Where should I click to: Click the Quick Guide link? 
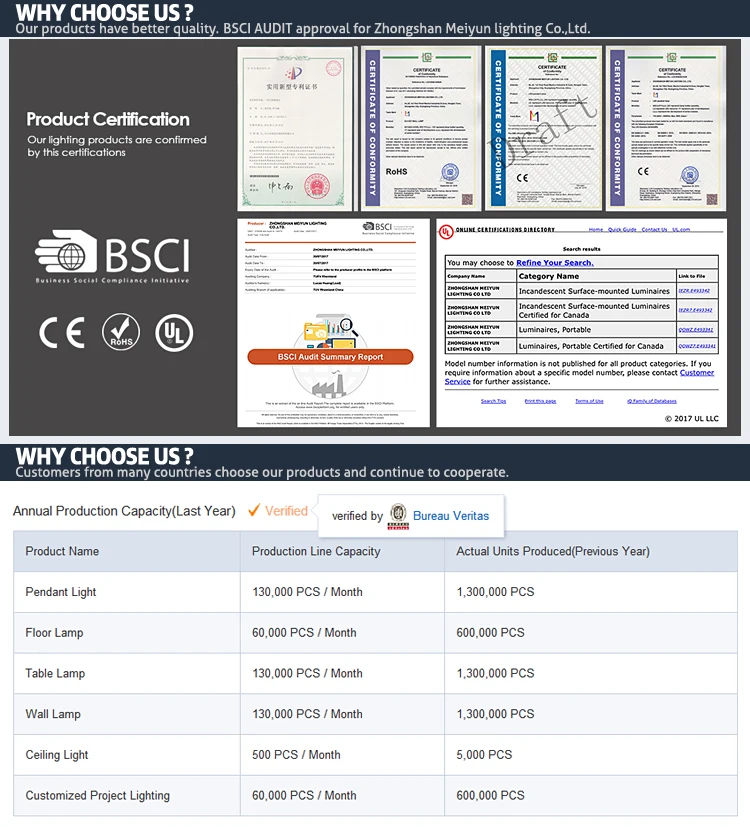(x=622, y=229)
